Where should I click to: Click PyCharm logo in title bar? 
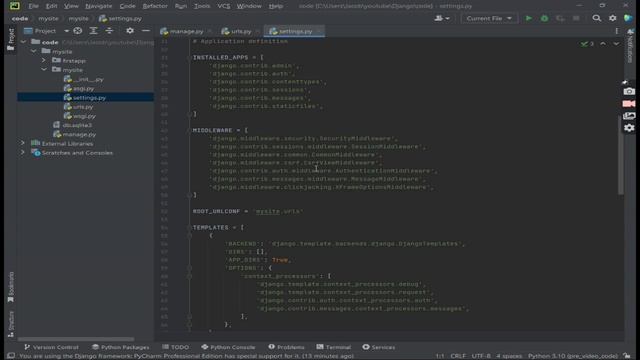coord(15,6)
